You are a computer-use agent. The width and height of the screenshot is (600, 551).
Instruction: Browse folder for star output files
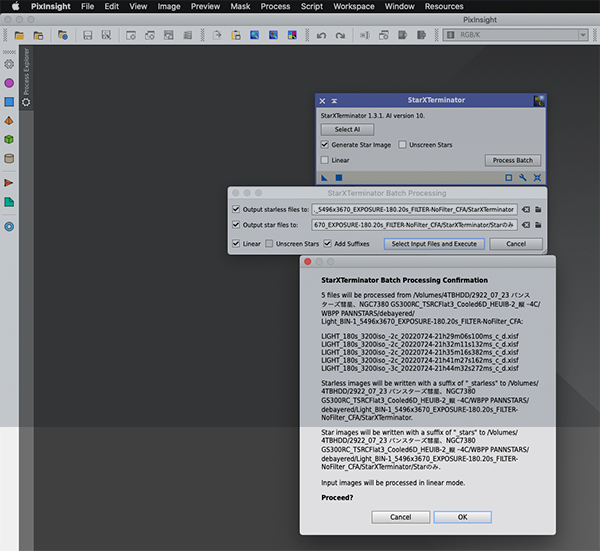point(538,225)
